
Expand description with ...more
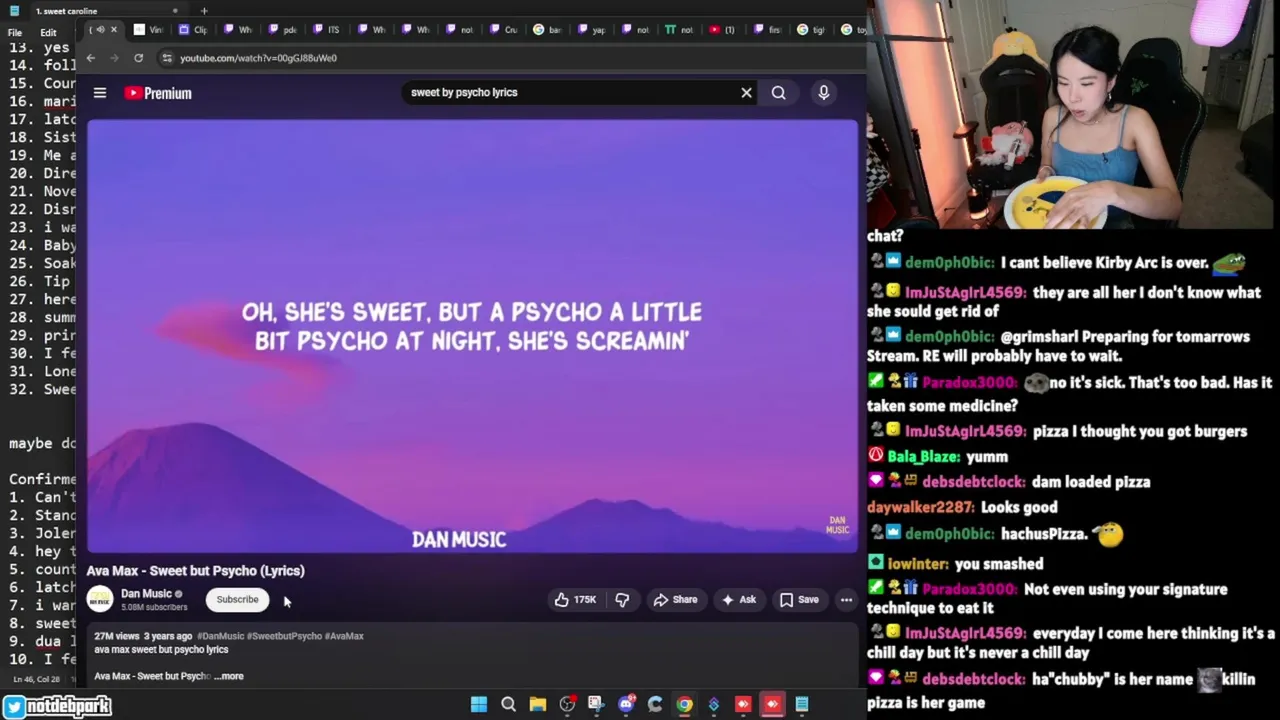point(229,676)
